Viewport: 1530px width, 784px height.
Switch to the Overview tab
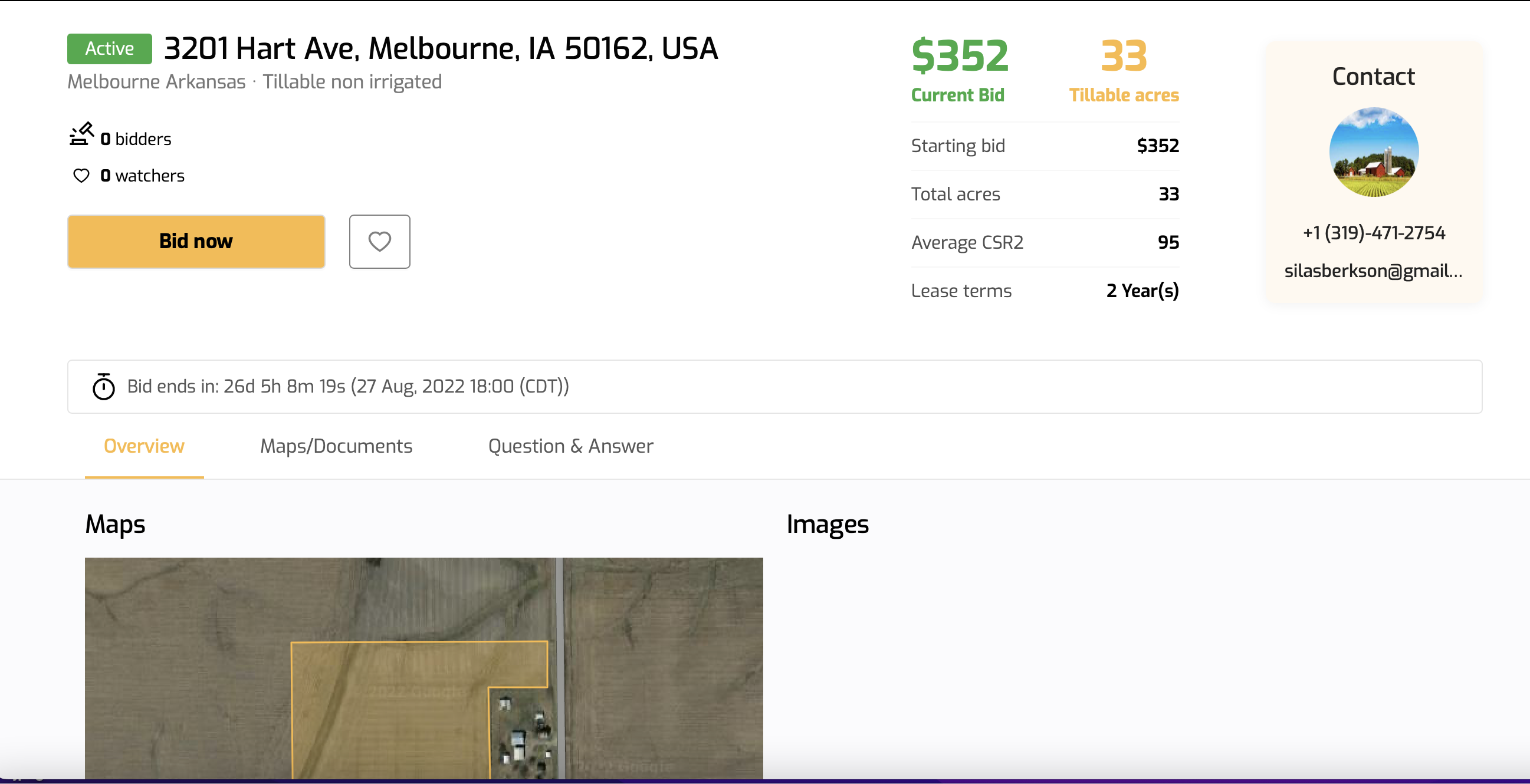[144, 446]
